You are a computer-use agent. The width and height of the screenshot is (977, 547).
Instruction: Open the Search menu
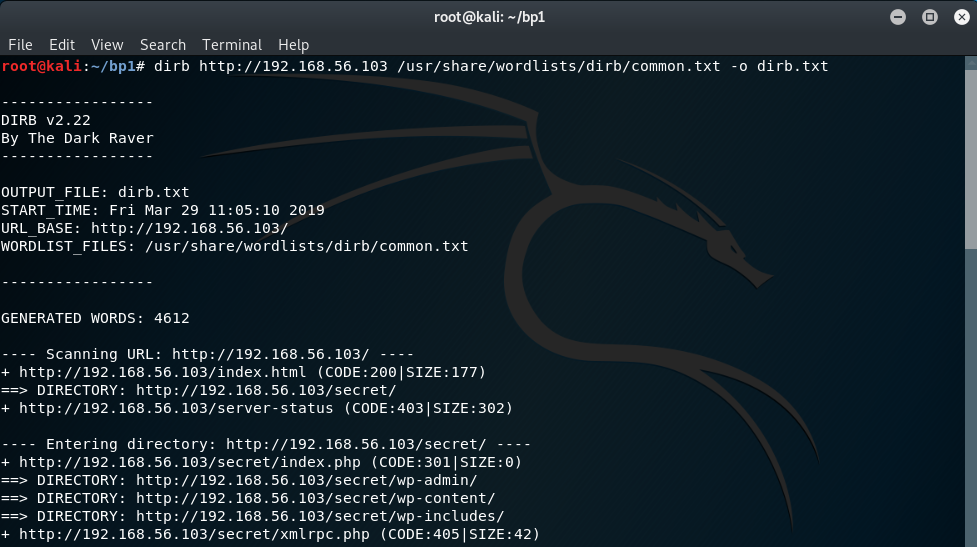coord(163,45)
